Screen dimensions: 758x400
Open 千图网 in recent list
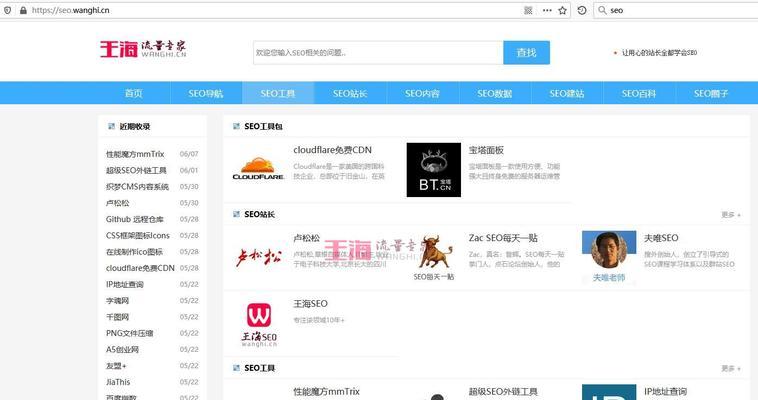[117, 317]
